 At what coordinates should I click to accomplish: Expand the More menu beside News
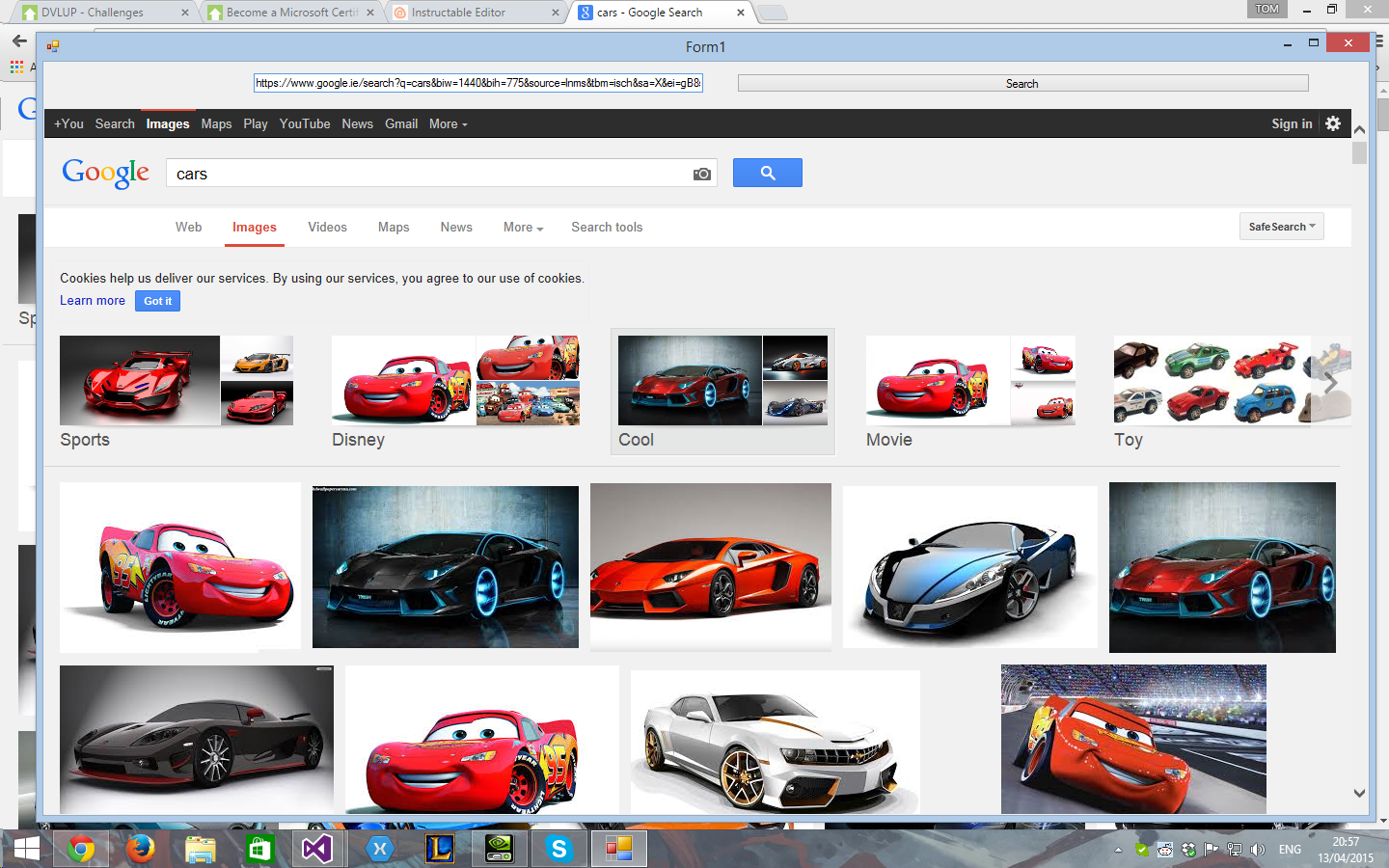523,228
